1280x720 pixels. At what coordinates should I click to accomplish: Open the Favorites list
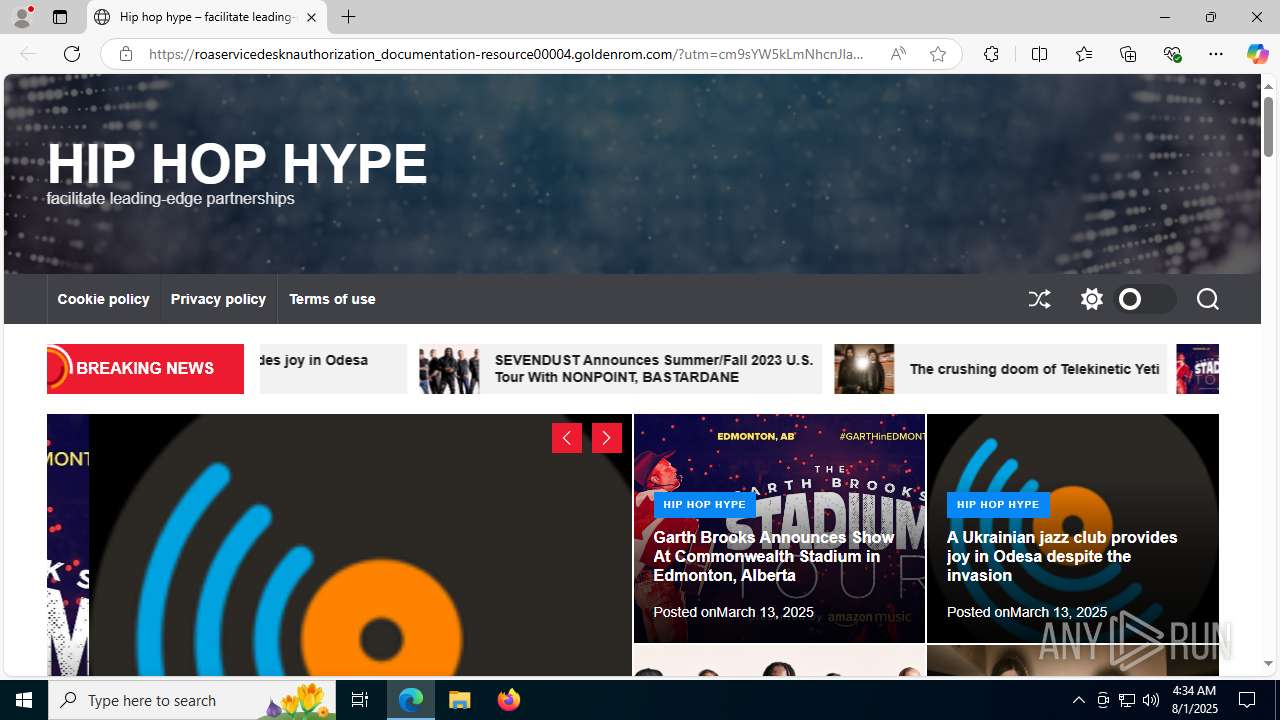coord(1084,54)
